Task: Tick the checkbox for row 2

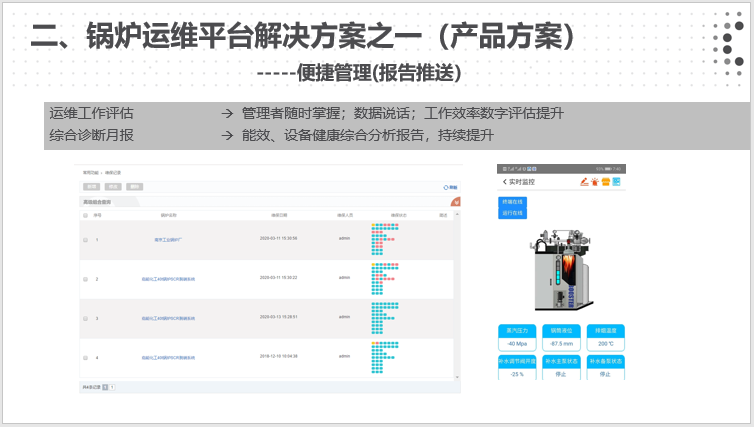Action: click(86, 278)
